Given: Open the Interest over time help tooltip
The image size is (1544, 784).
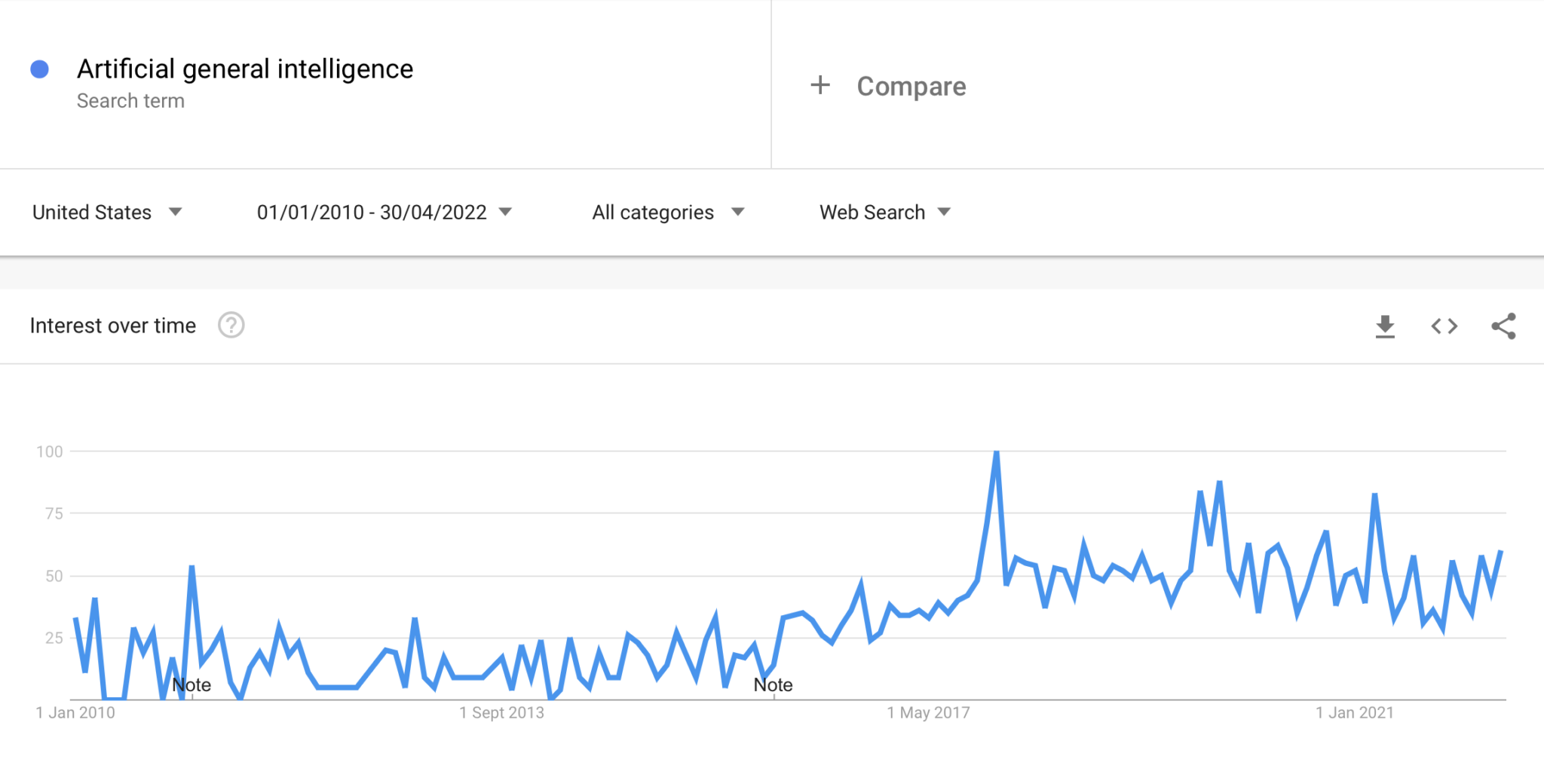Looking at the screenshot, I should [x=231, y=325].
